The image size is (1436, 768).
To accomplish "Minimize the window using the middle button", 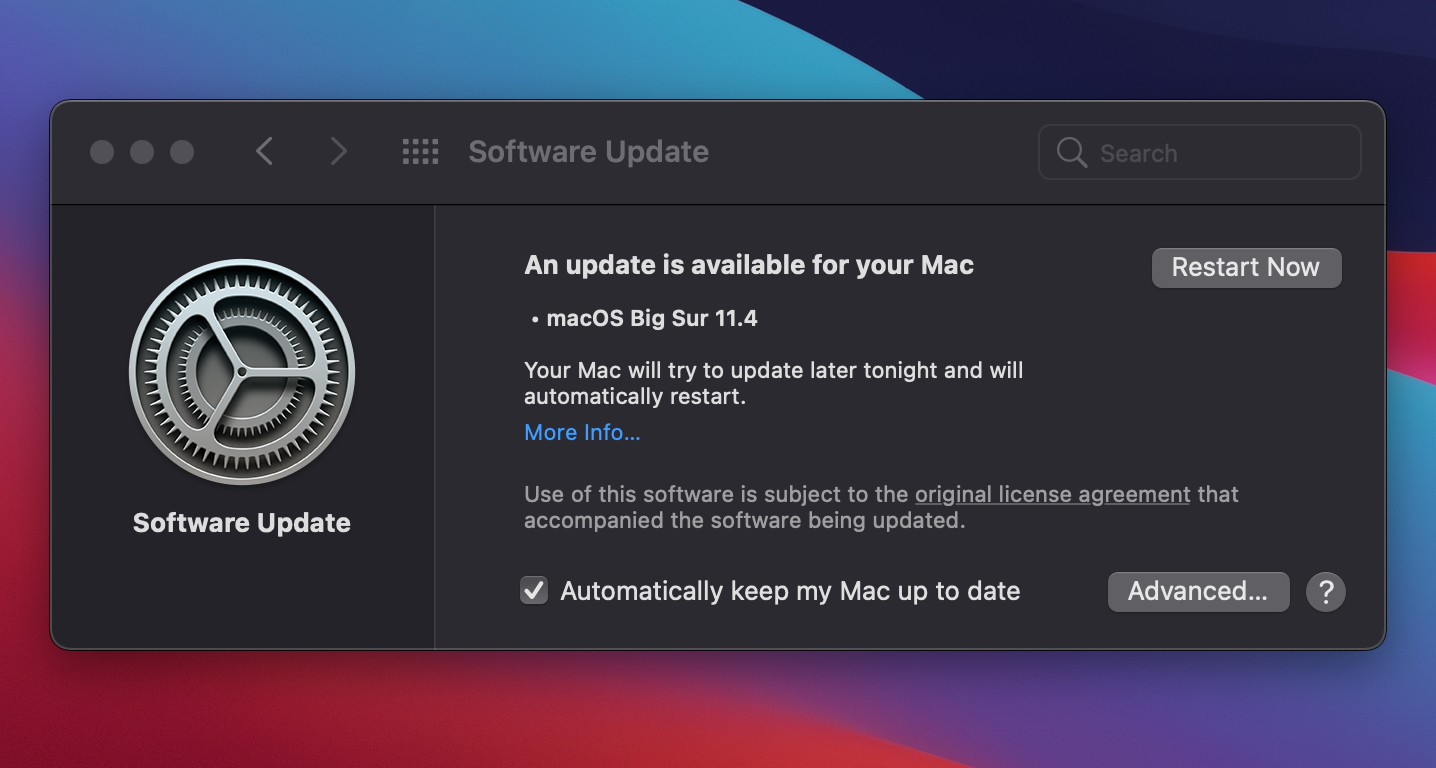I will coord(142,152).
